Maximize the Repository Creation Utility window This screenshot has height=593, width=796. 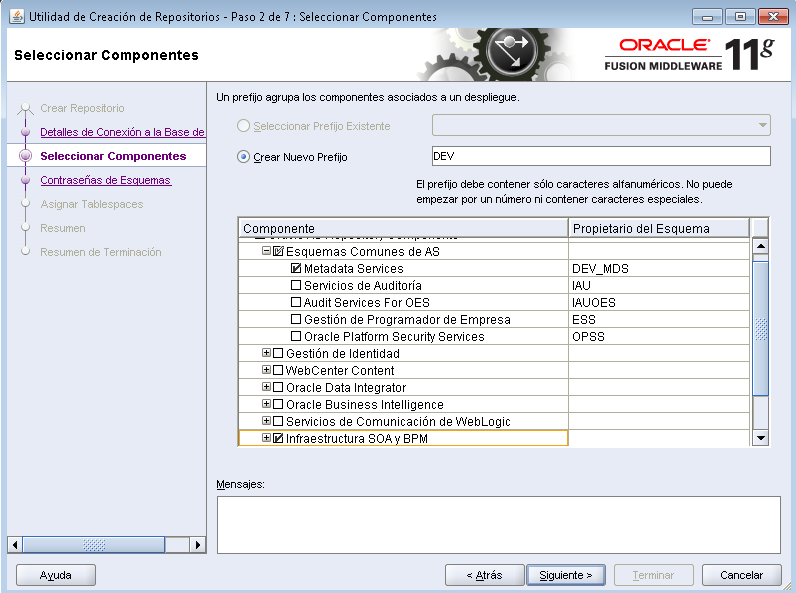pos(740,16)
